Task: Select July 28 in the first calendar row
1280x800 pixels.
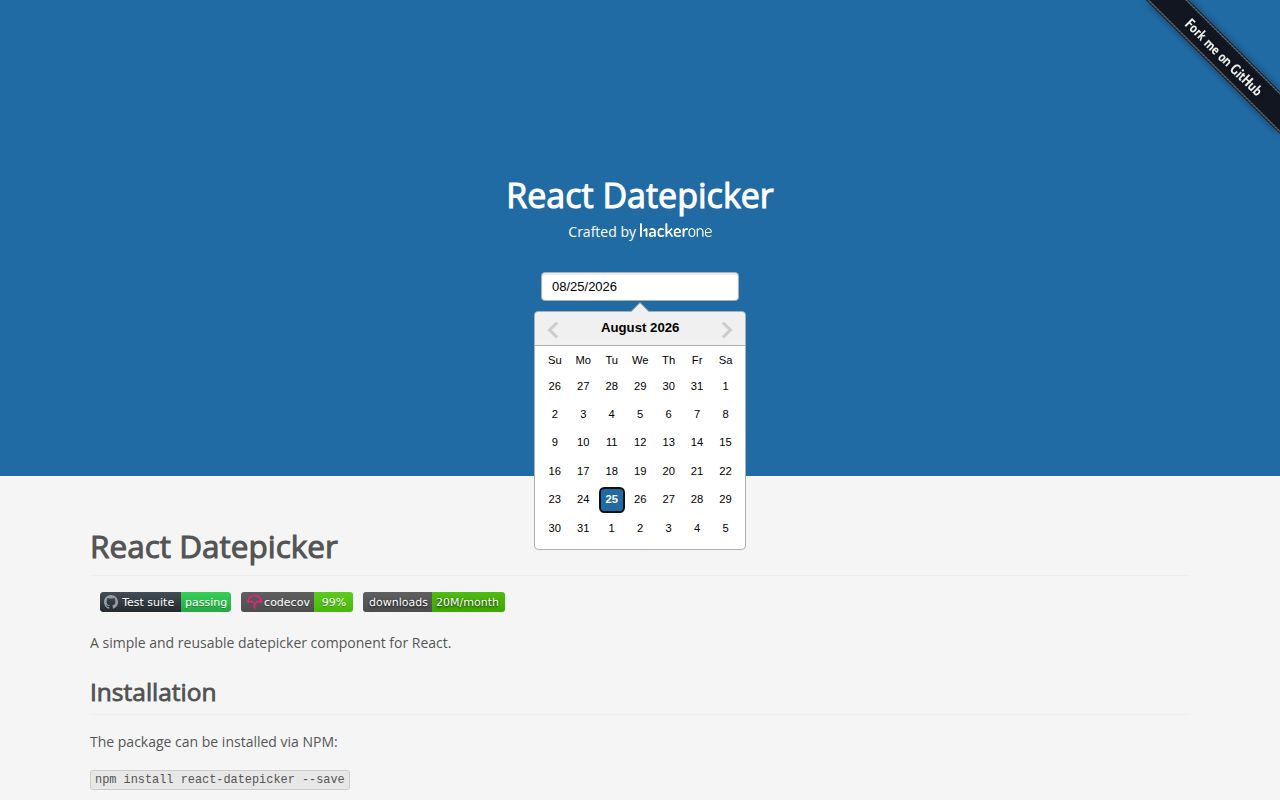Action: click(612, 386)
